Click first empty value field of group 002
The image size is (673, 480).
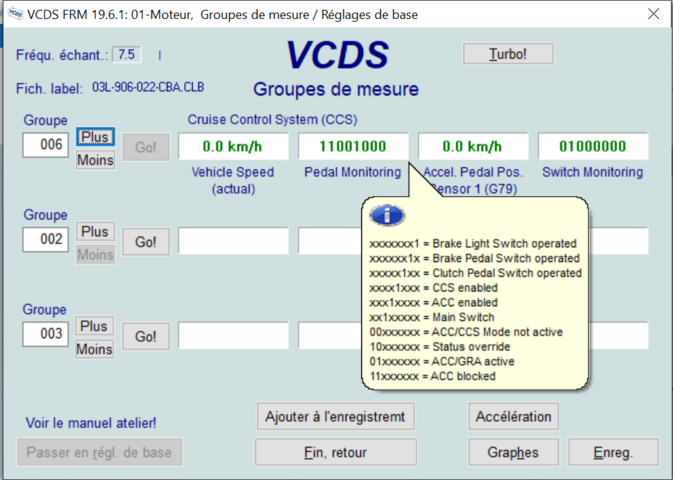tap(233, 241)
